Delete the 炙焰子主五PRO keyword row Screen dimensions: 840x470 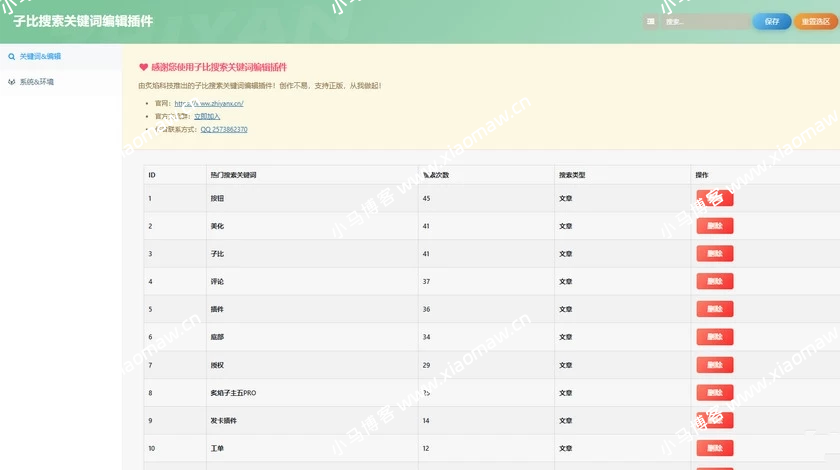coord(714,393)
